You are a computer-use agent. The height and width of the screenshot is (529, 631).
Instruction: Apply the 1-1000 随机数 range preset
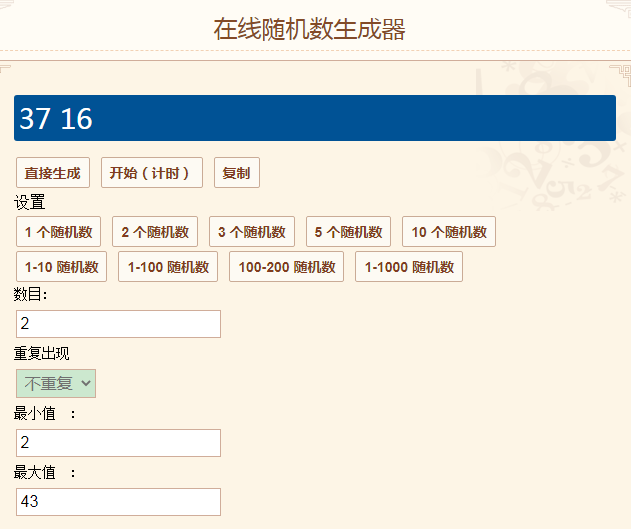tap(409, 267)
